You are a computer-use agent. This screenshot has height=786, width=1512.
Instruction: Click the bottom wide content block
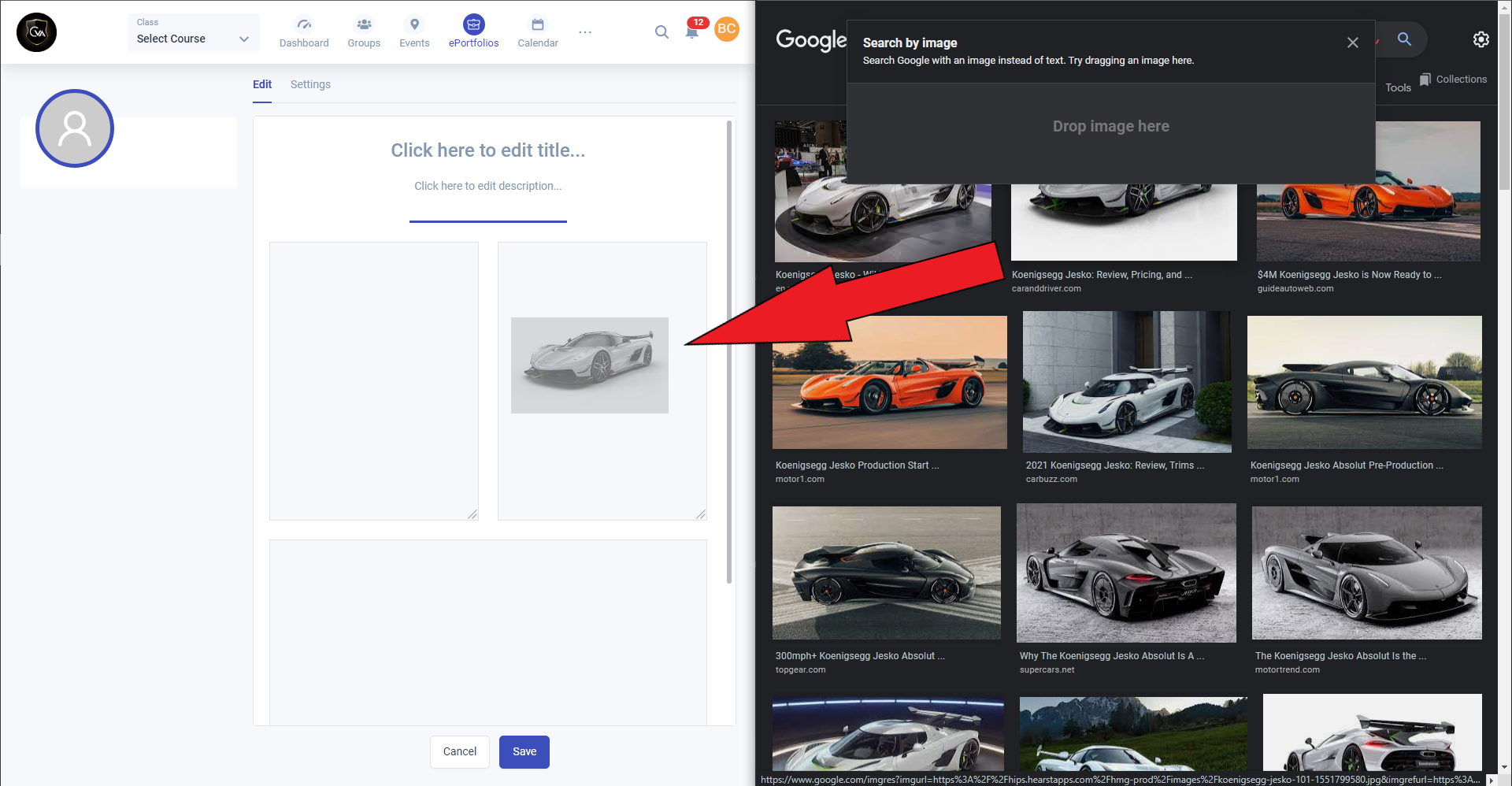pos(488,632)
